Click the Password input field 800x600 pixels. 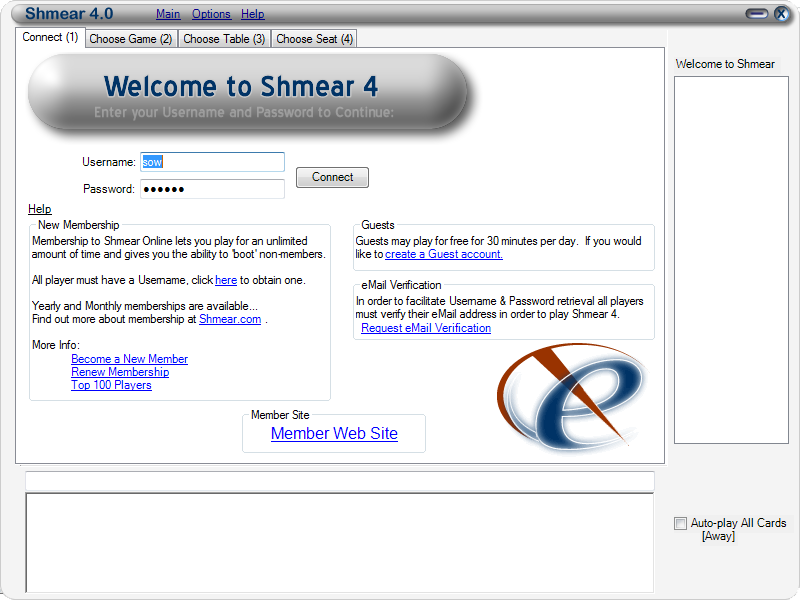pyautogui.click(x=212, y=189)
